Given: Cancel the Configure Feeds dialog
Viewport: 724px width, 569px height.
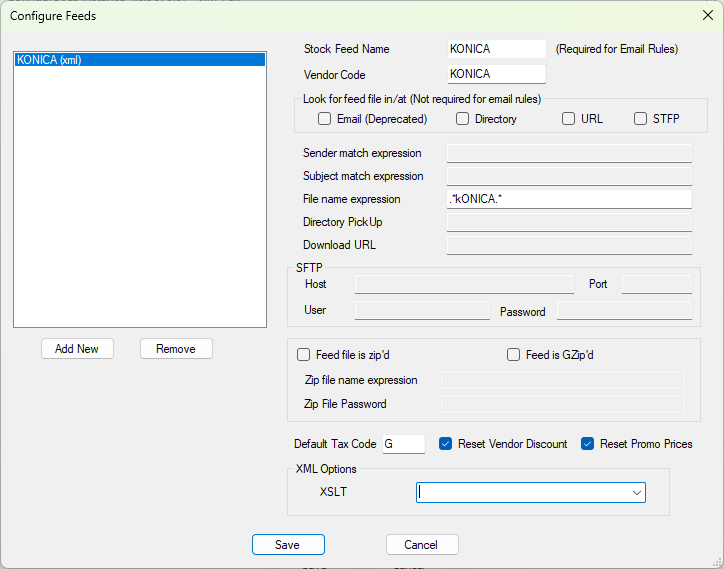Looking at the screenshot, I should tap(422, 545).
